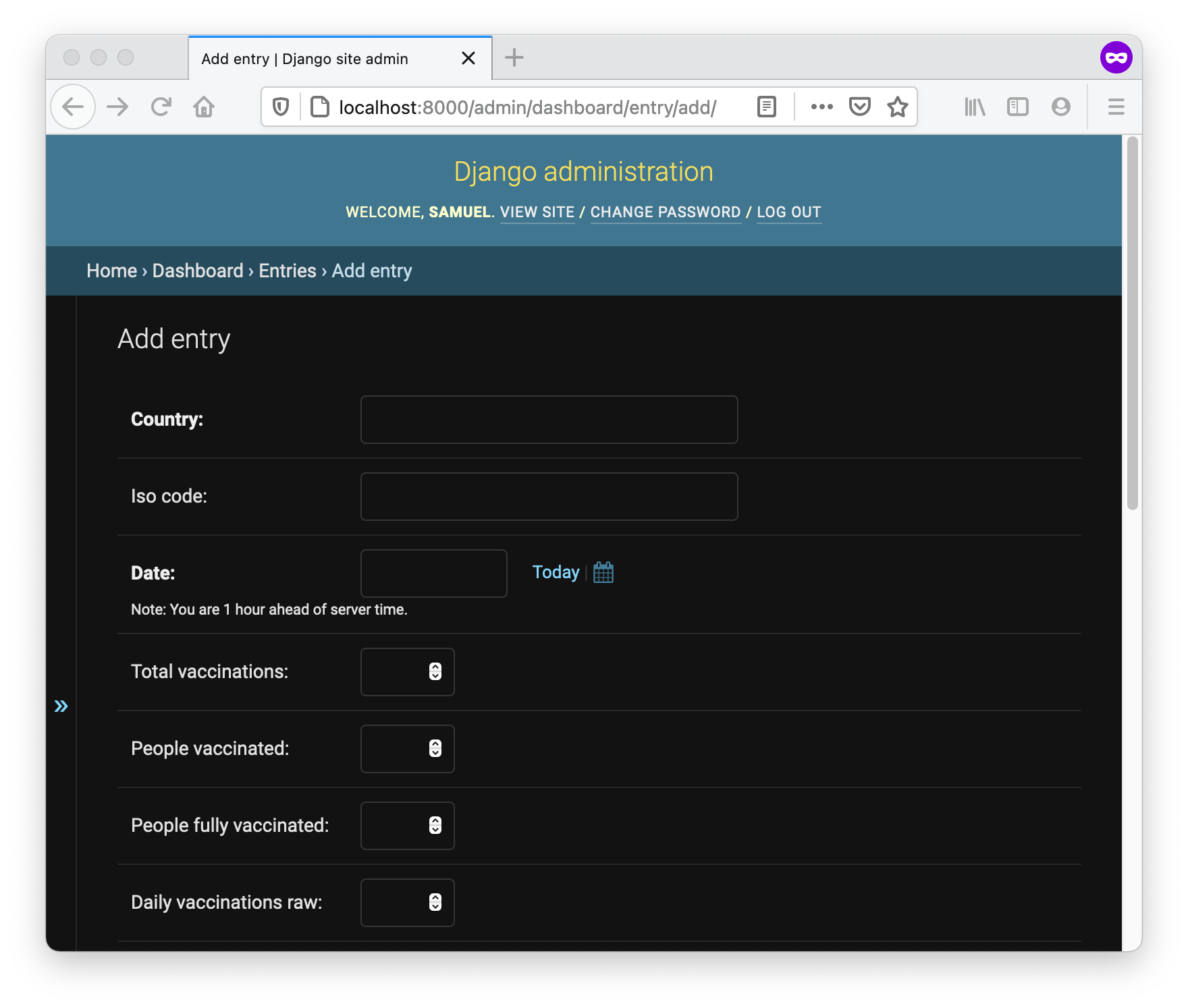Go to browser home page icon

[x=204, y=107]
